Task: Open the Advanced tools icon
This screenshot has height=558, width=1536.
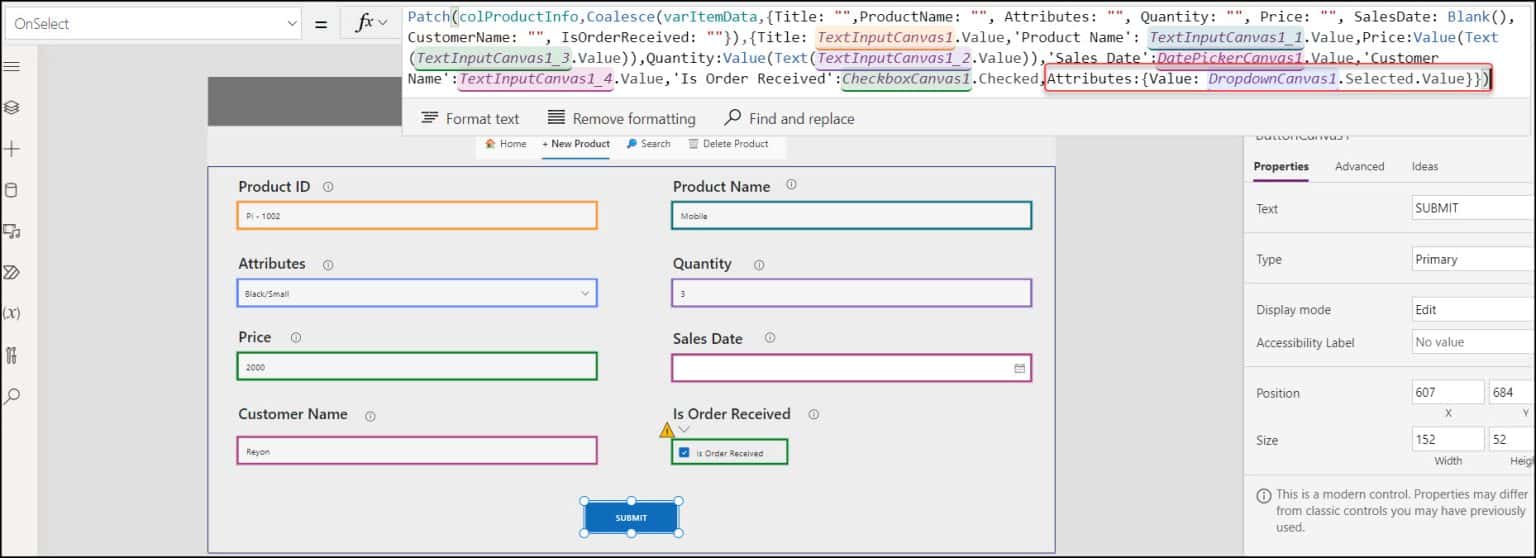Action: [x=12, y=355]
